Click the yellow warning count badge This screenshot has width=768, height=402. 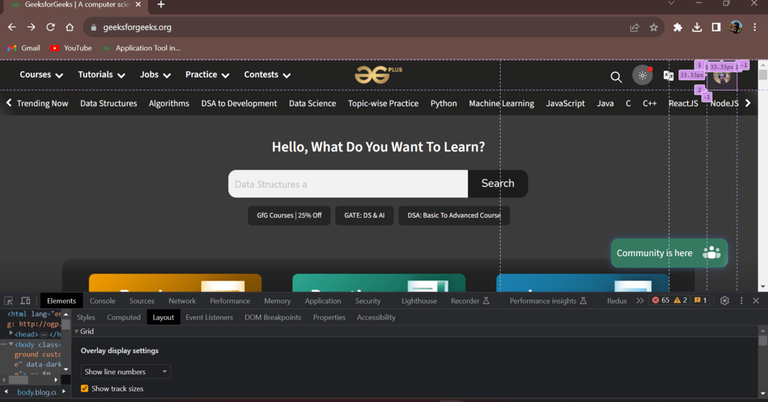tap(680, 300)
